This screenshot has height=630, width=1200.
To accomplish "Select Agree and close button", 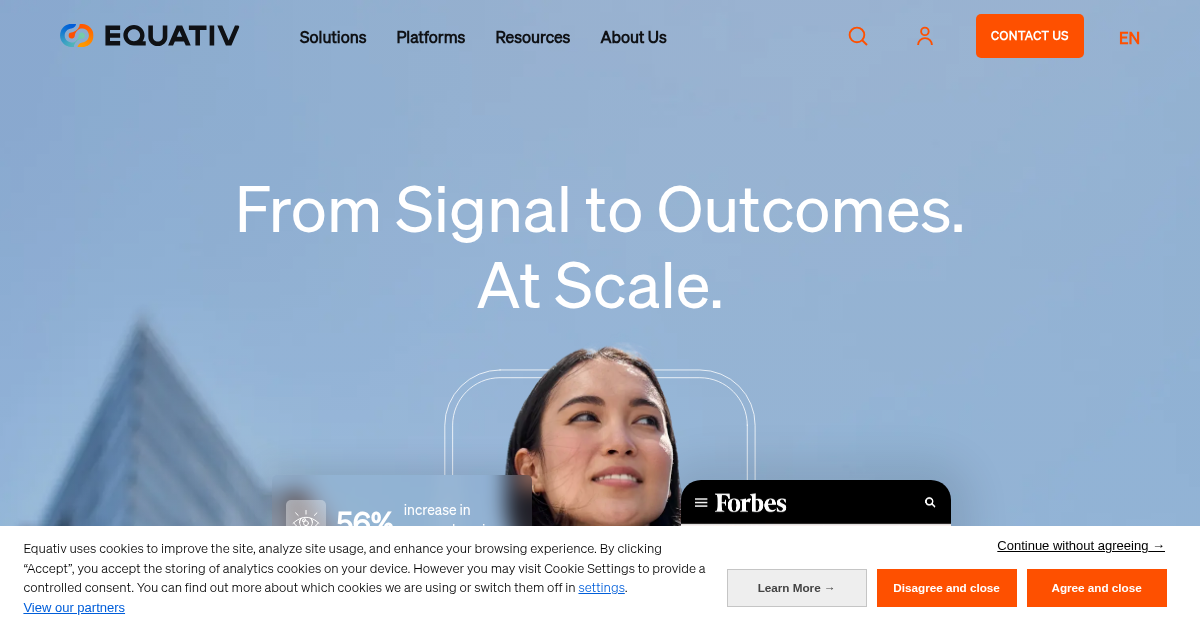I will pyautogui.click(x=1097, y=588).
